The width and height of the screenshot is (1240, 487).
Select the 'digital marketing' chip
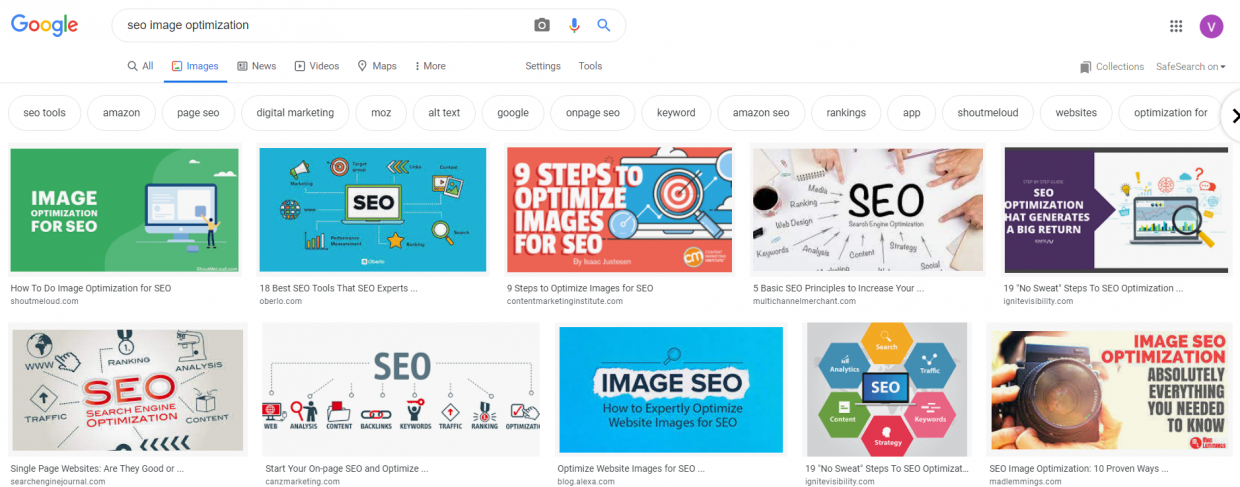295,113
